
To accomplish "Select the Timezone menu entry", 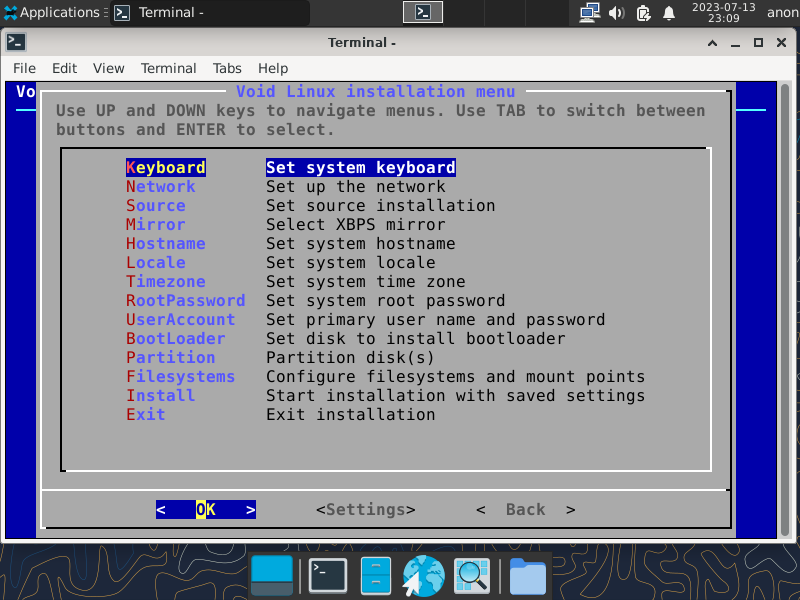I will tap(166, 282).
